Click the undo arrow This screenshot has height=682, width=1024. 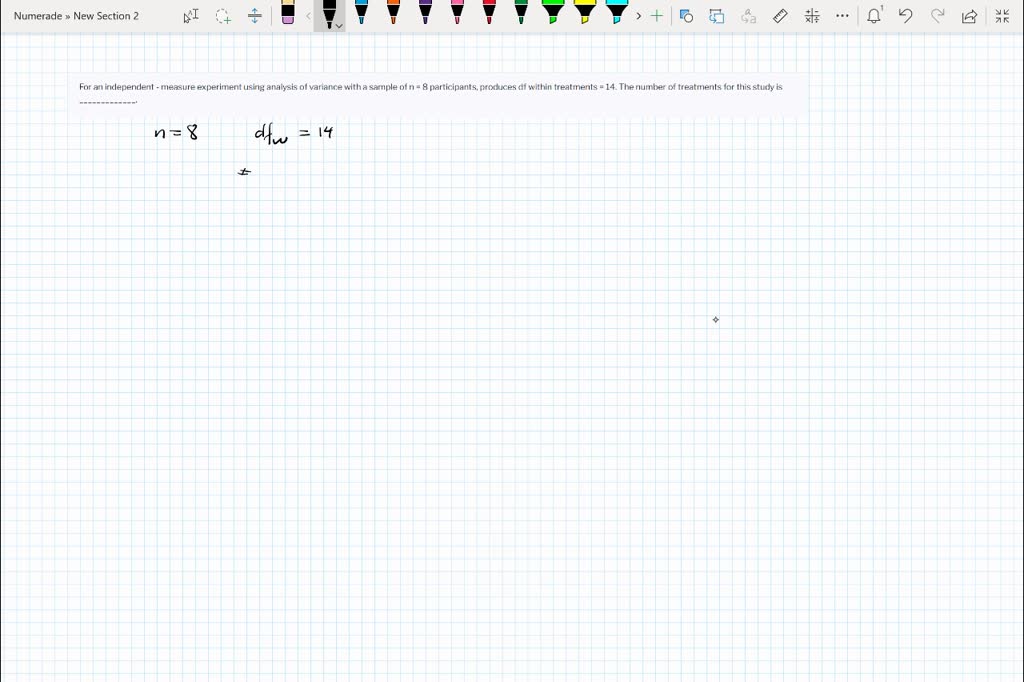[905, 15]
